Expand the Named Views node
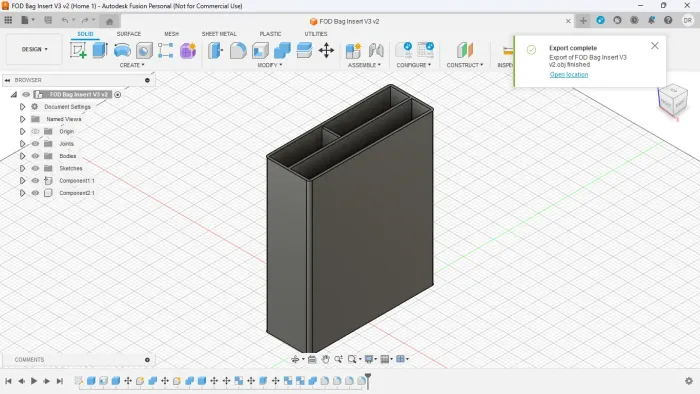This screenshot has height=394, width=700. pyautogui.click(x=22, y=119)
